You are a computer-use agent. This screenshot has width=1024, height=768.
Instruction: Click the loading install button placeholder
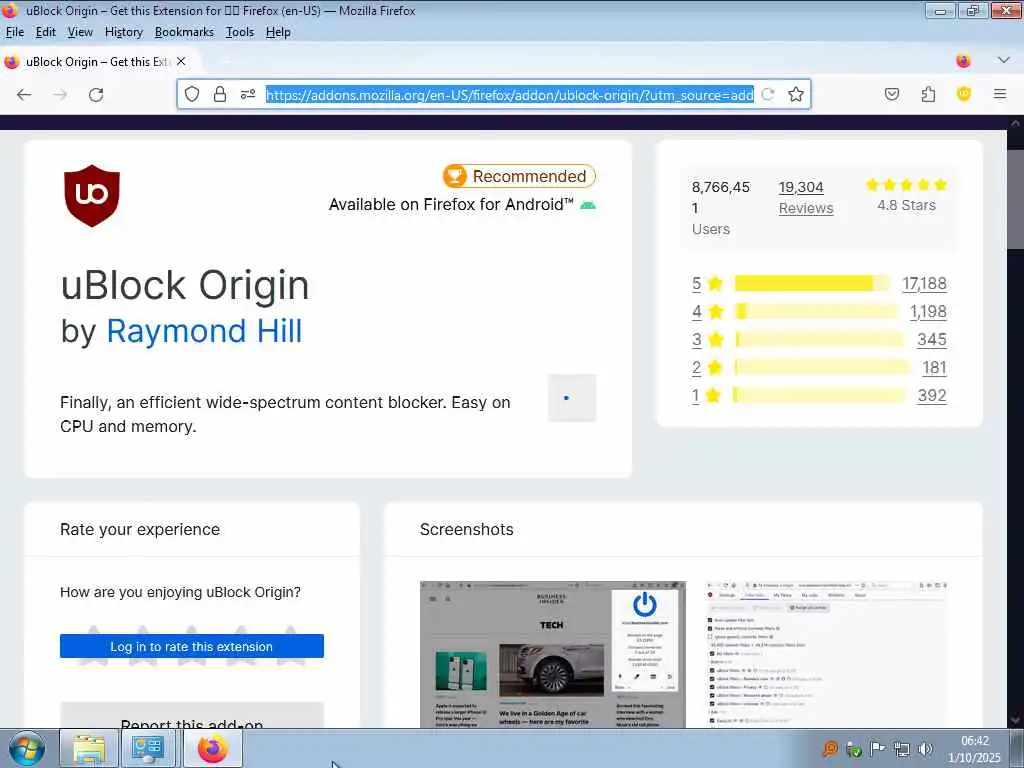(572, 398)
